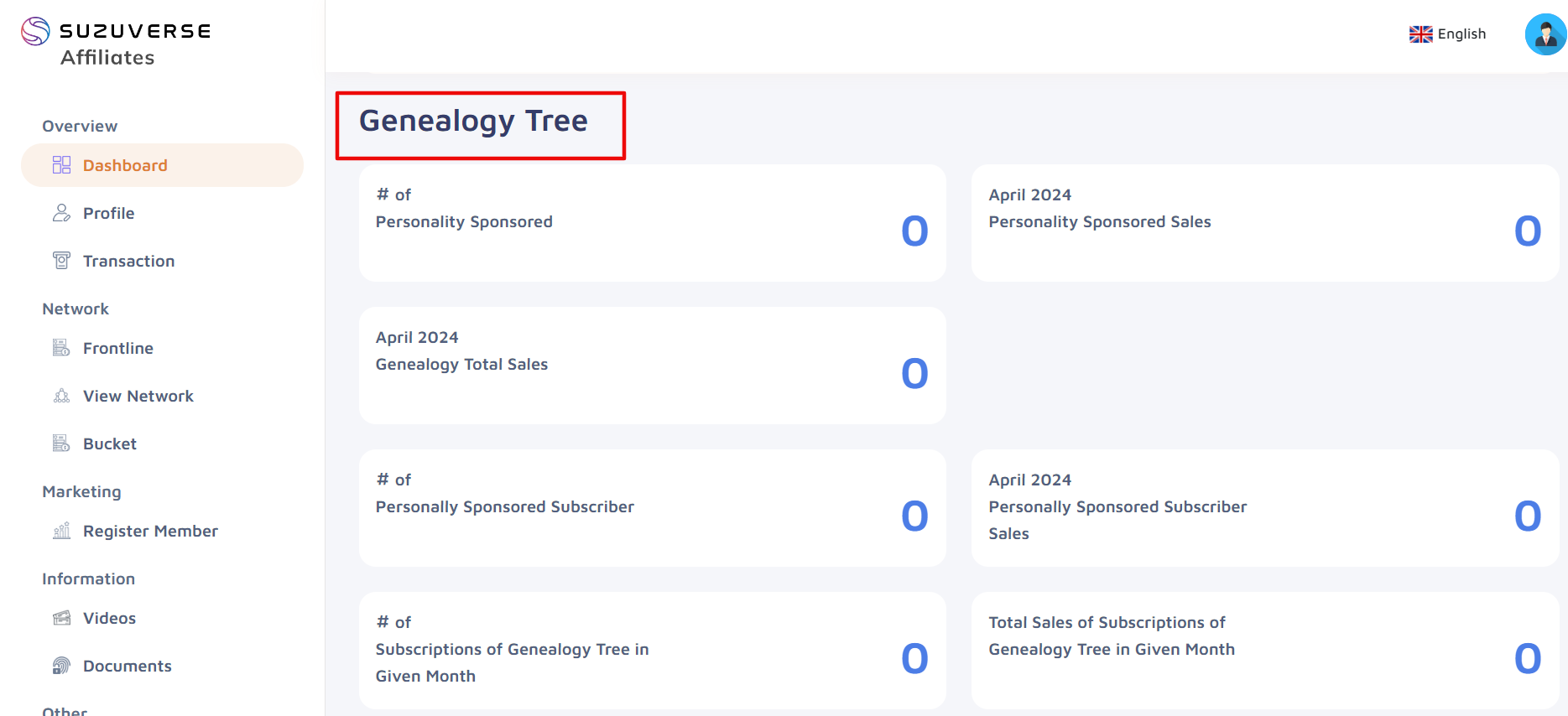Click the Suzuverse Affiliates logo
Screen dimensions: 1568x716
[116, 43]
